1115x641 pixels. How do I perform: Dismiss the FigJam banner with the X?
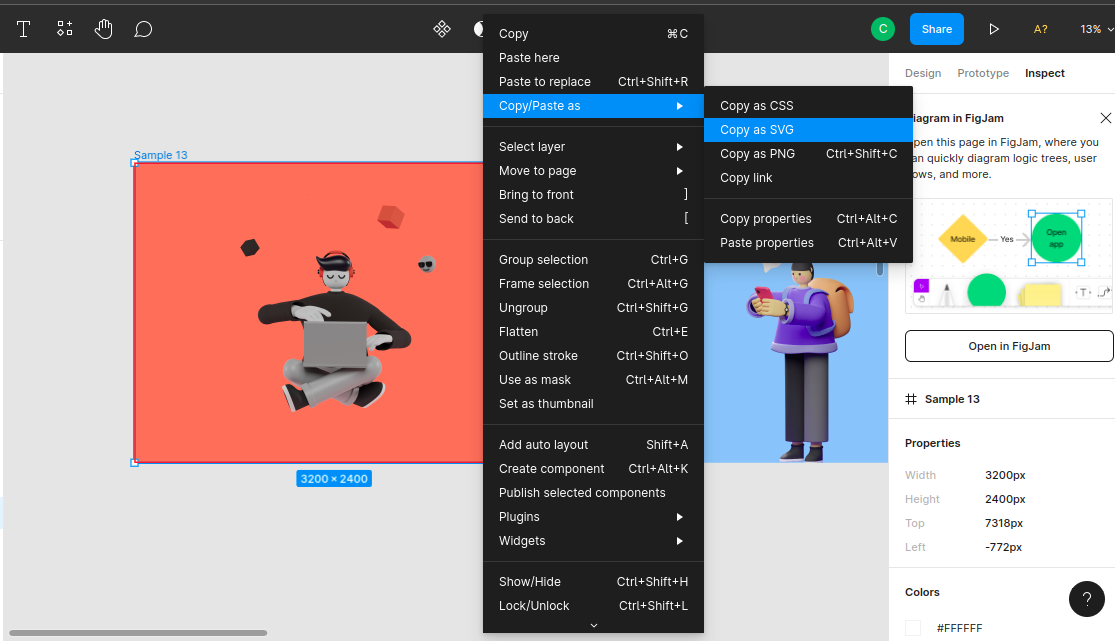[x=1105, y=117]
